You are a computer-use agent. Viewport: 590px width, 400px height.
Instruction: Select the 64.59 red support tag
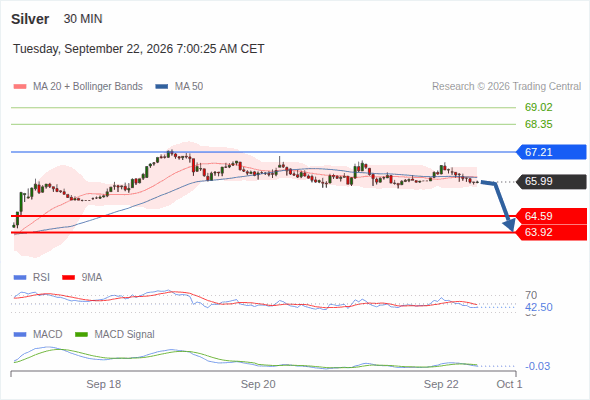coord(551,216)
